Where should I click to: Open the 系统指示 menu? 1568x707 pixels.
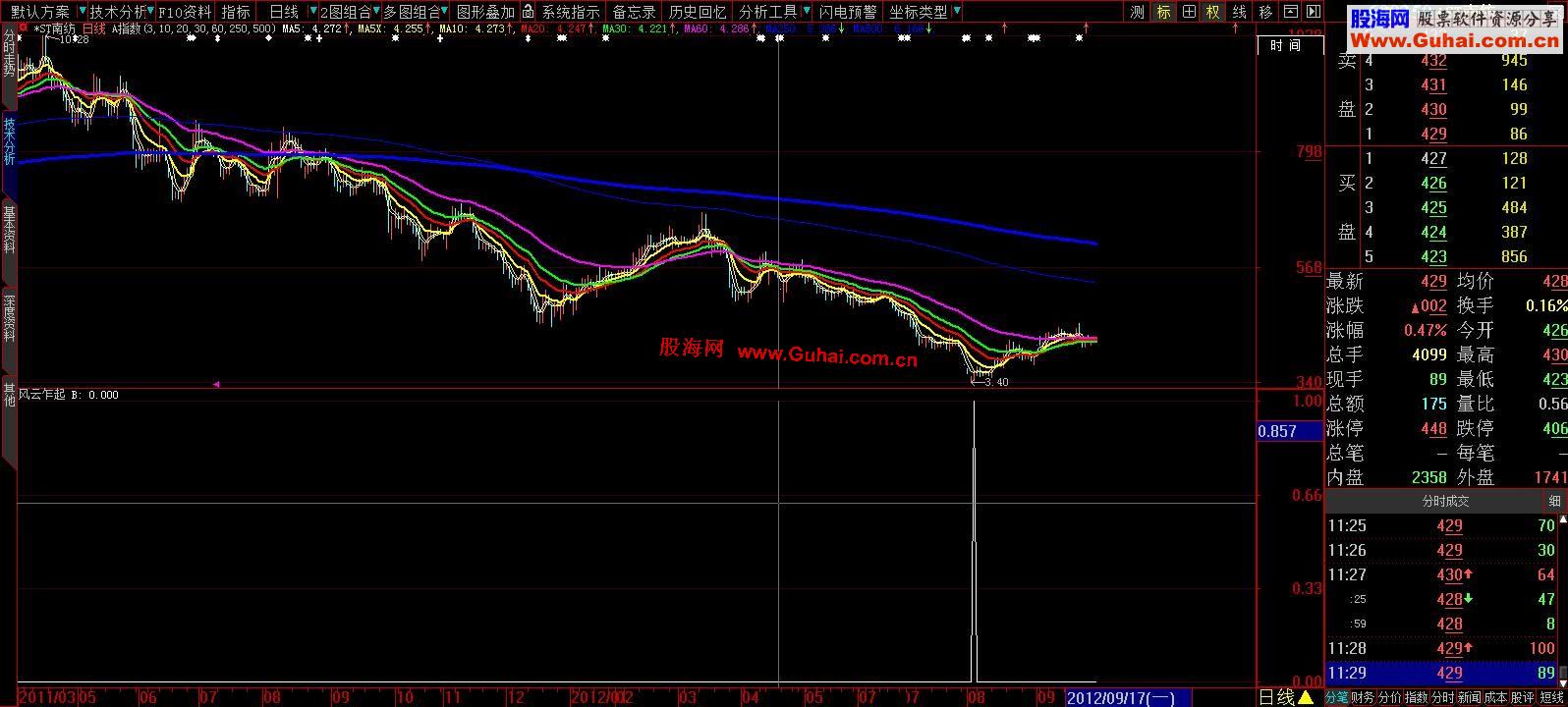570,12
